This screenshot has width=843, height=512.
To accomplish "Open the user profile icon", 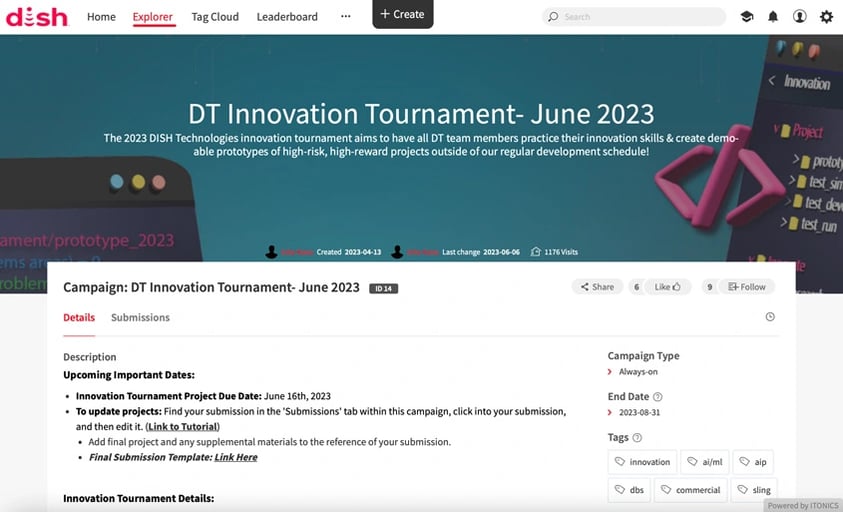I will pos(799,17).
